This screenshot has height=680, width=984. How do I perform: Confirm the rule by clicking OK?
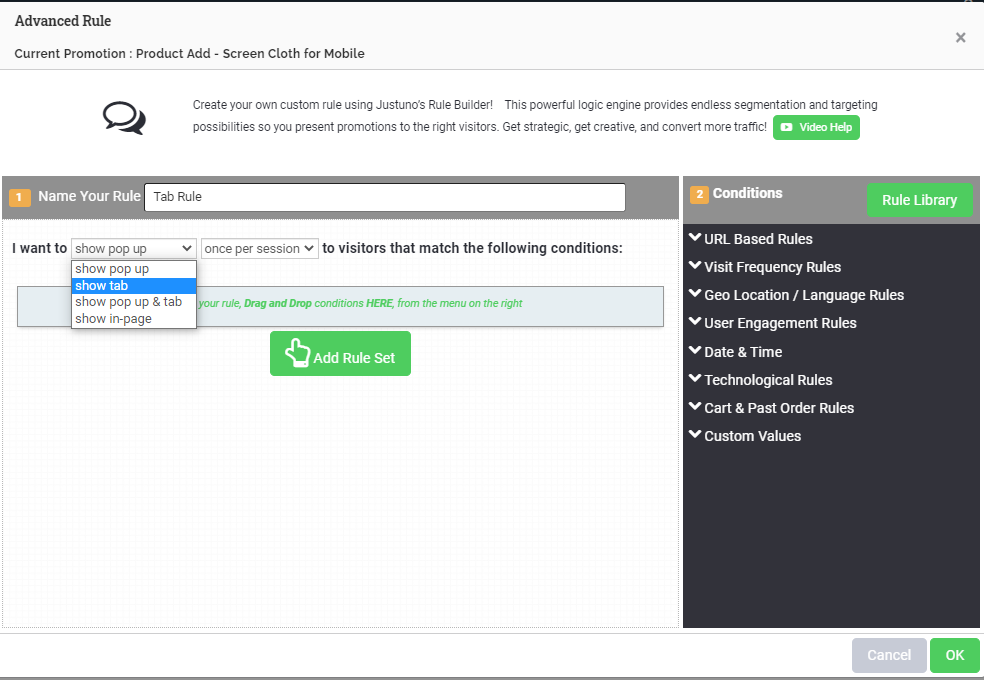click(954, 655)
